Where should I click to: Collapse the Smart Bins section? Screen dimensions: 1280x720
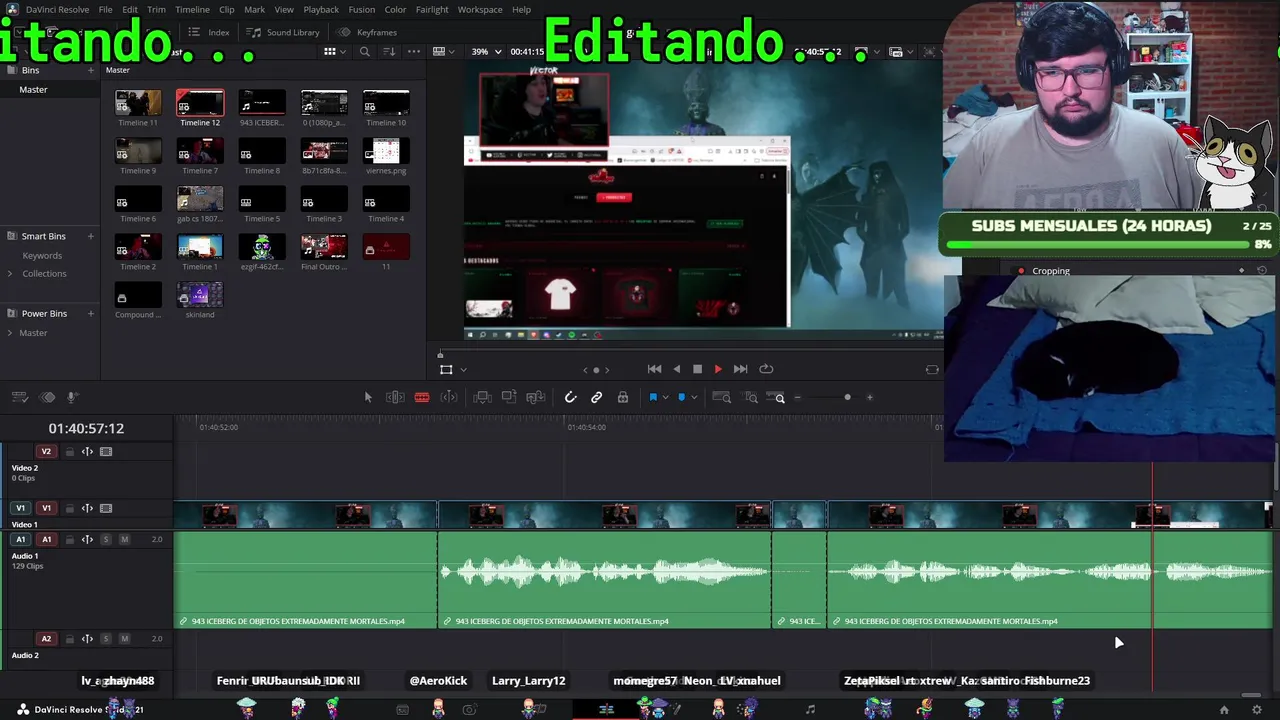[x=11, y=236]
